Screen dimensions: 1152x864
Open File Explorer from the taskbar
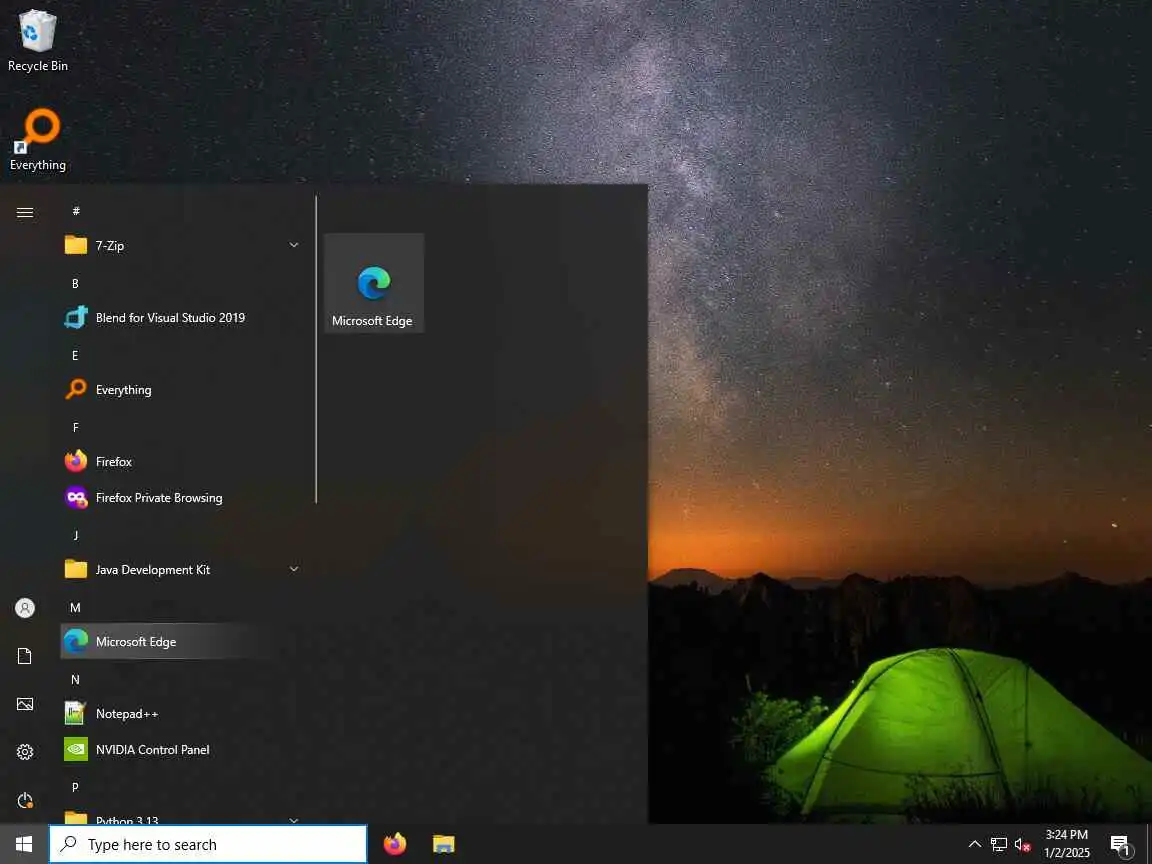[x=444, y=844]
